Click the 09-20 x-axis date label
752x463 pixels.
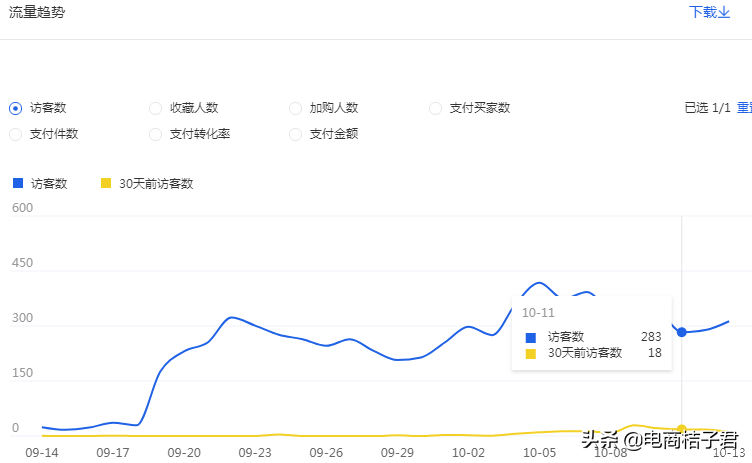(x=184, y=452)
